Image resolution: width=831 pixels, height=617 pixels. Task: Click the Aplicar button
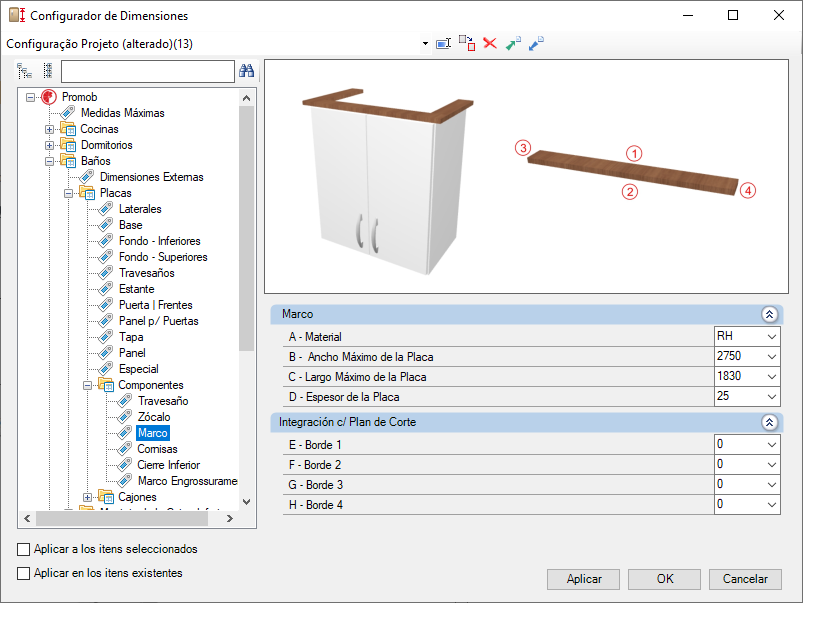click(584, 579)
